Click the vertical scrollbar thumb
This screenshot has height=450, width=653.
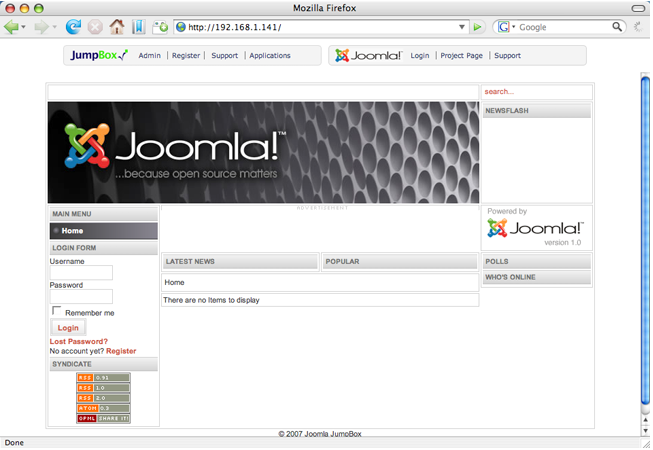point(646,240)
